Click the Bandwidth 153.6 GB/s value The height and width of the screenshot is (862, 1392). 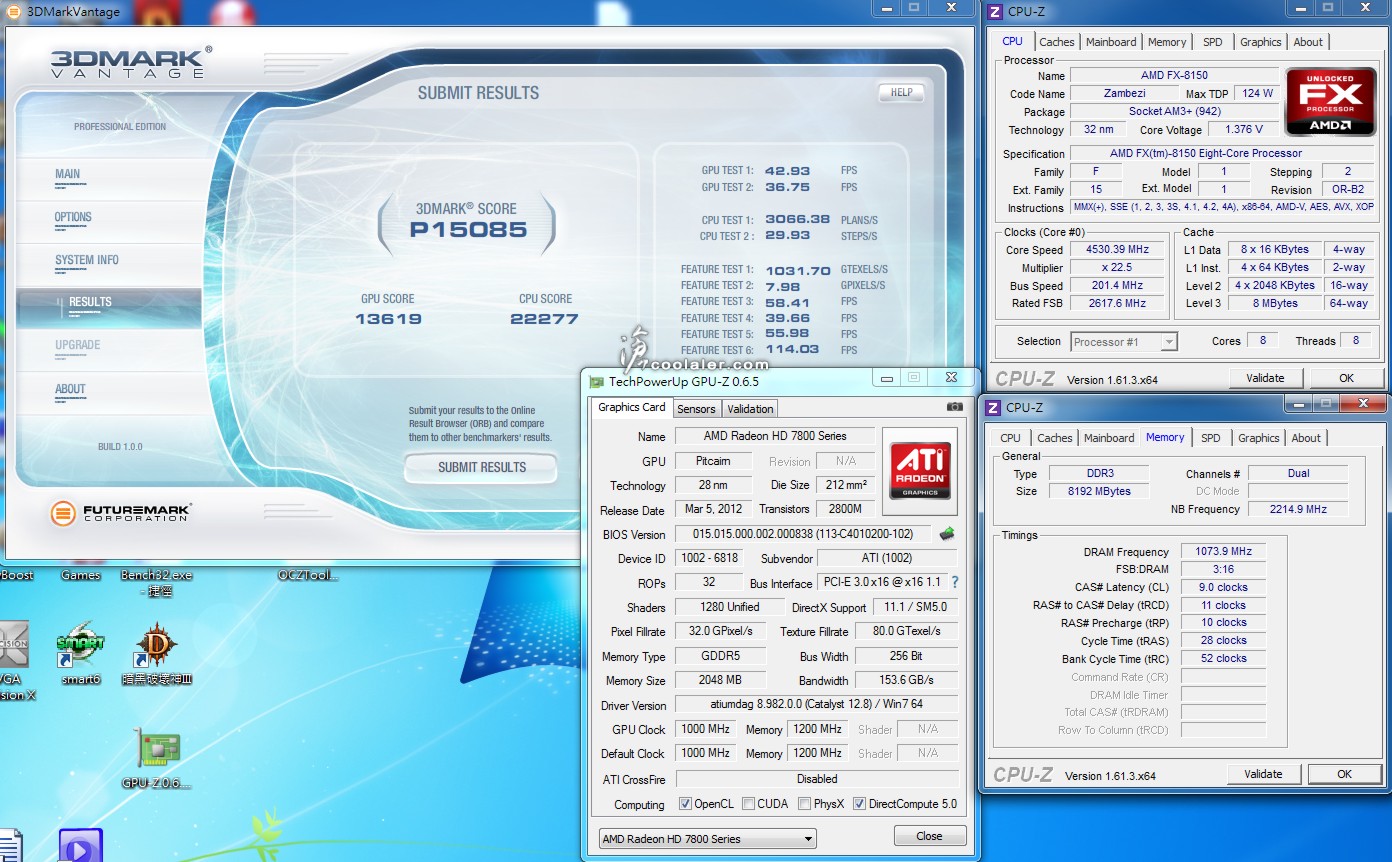pos(906,680)
